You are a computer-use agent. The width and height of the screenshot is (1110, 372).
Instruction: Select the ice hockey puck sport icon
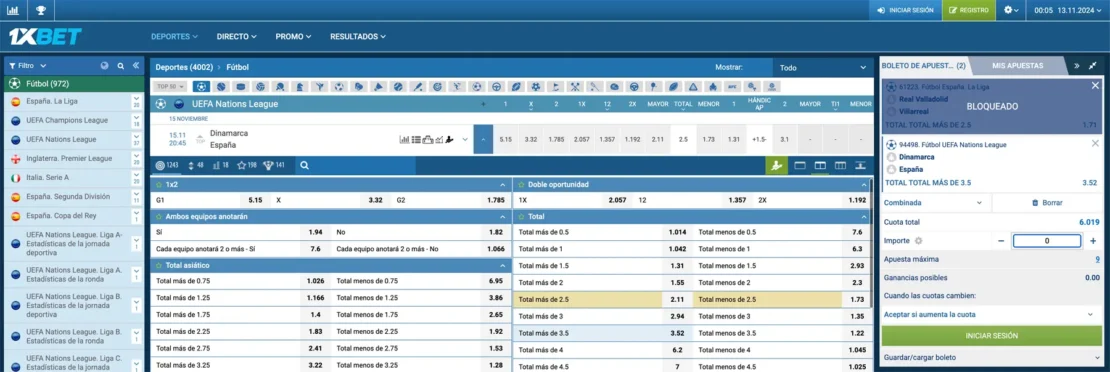pyautogui.click(x=241, y=86)
